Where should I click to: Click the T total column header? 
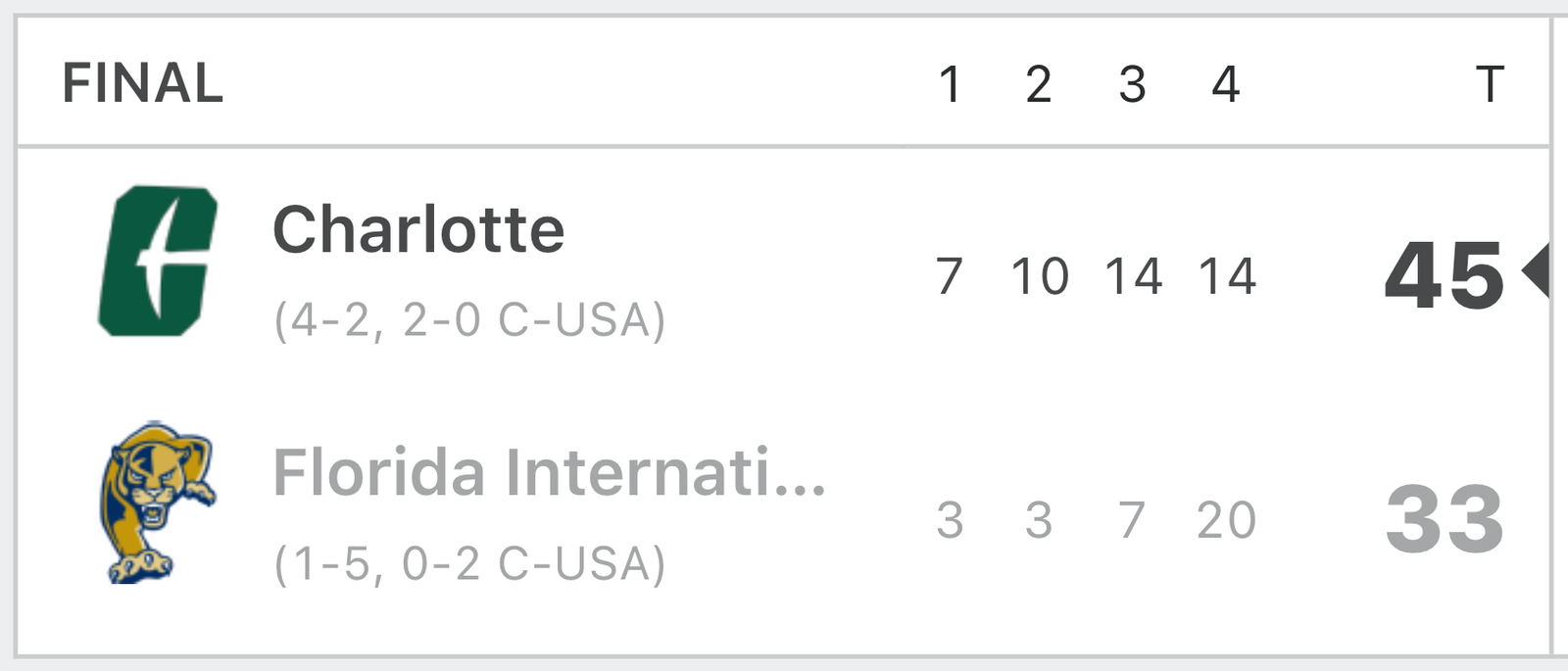point(1490,84)
